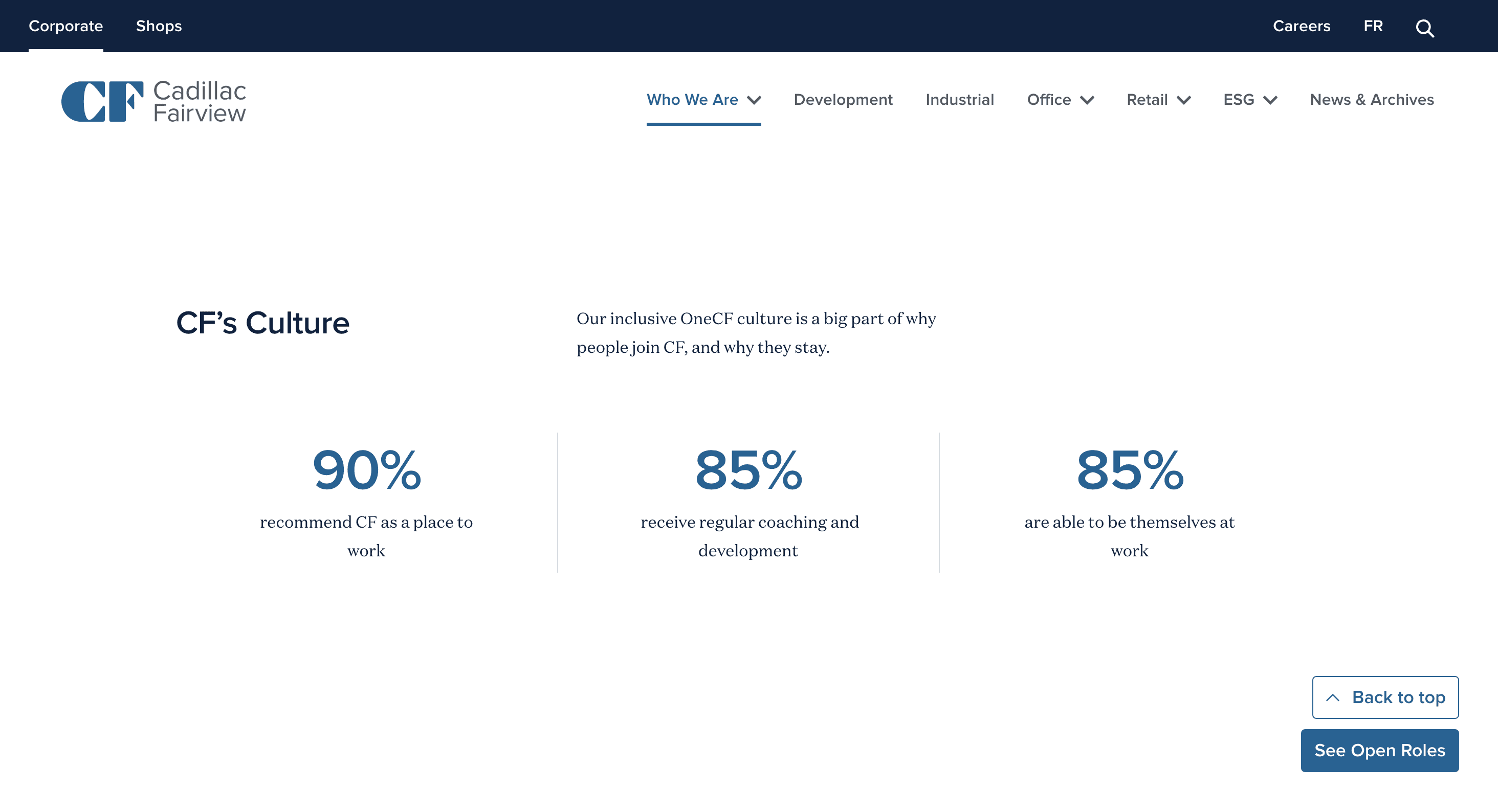Screen dimensions: 1498x812
Task: Expand the Who We Are chevron
Action: (x=754, y=100)
